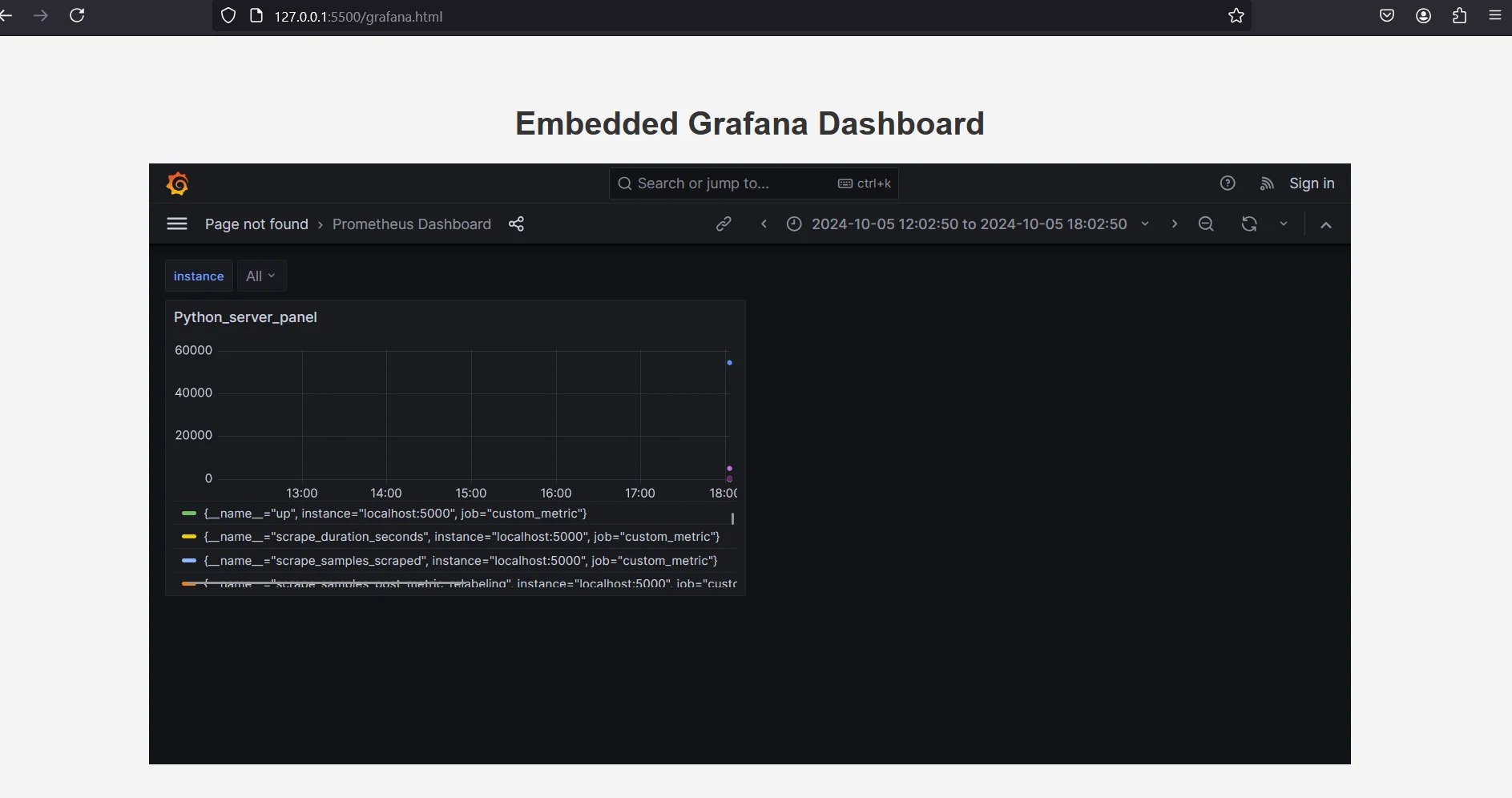Open the browser account profile icon
The width and height of the screenshot is (1512, 798).
(x=1423, y=15)
